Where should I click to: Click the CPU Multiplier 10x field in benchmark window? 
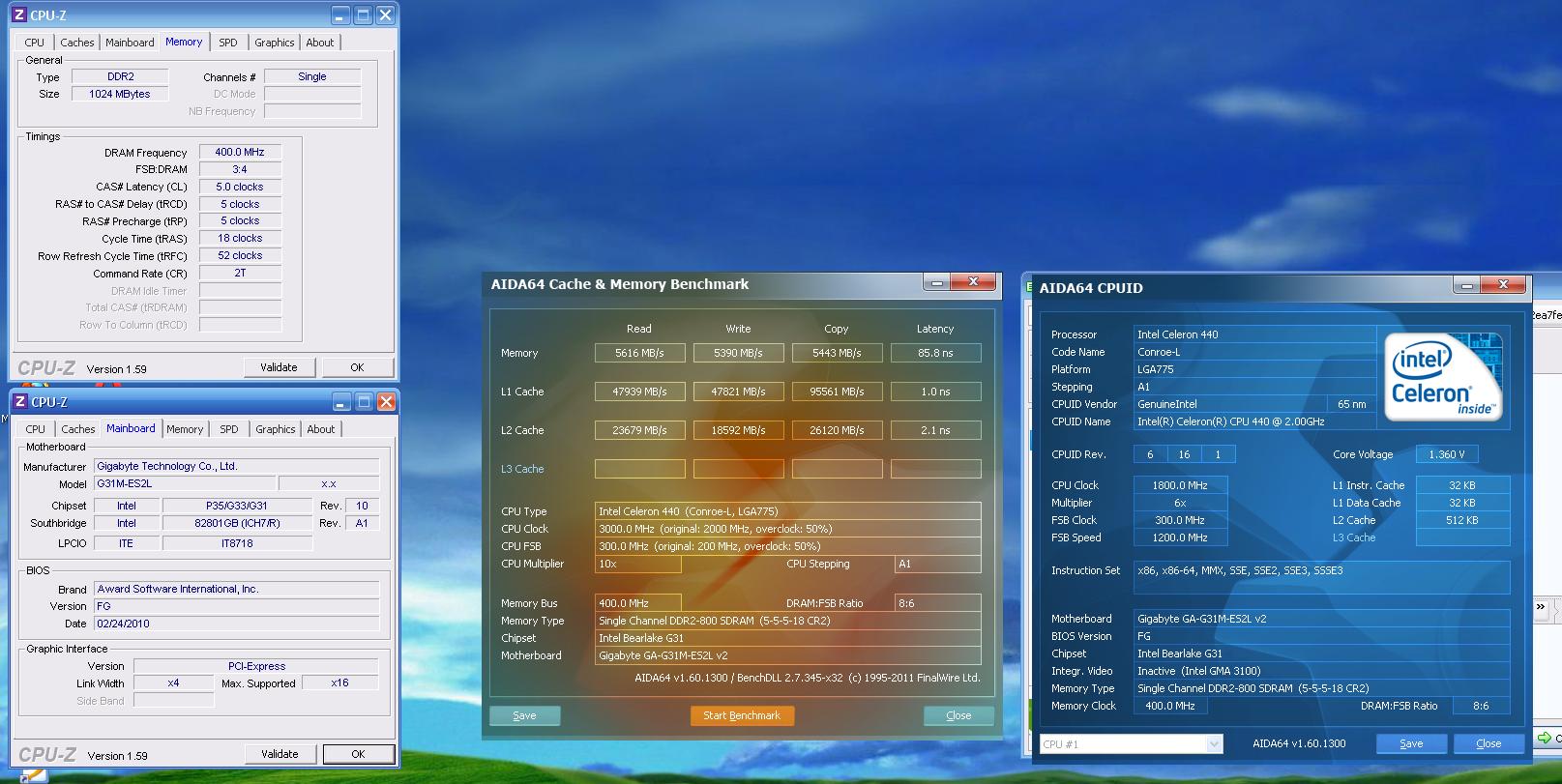click(x=638, y=564)
